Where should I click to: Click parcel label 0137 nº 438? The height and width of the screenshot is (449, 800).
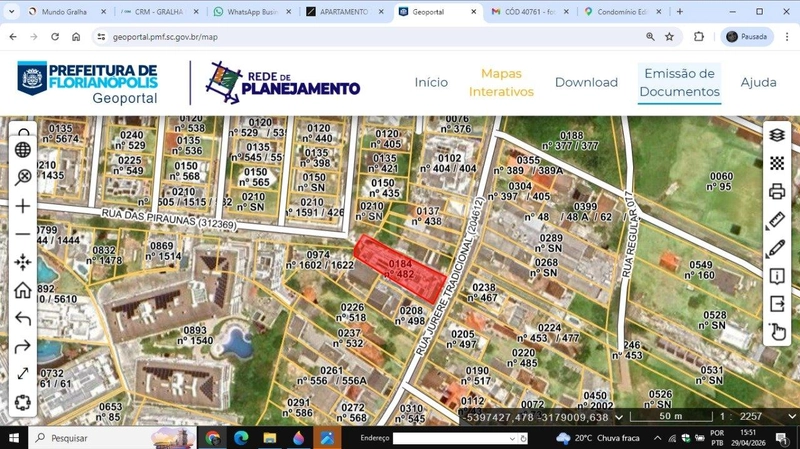click(x=427, y=216)
